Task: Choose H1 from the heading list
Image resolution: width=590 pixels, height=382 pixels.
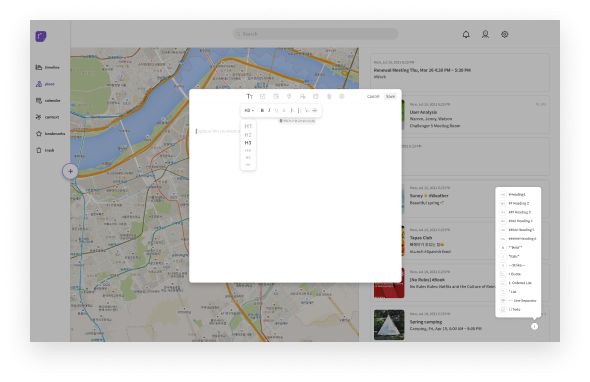Action: (248, 126)
